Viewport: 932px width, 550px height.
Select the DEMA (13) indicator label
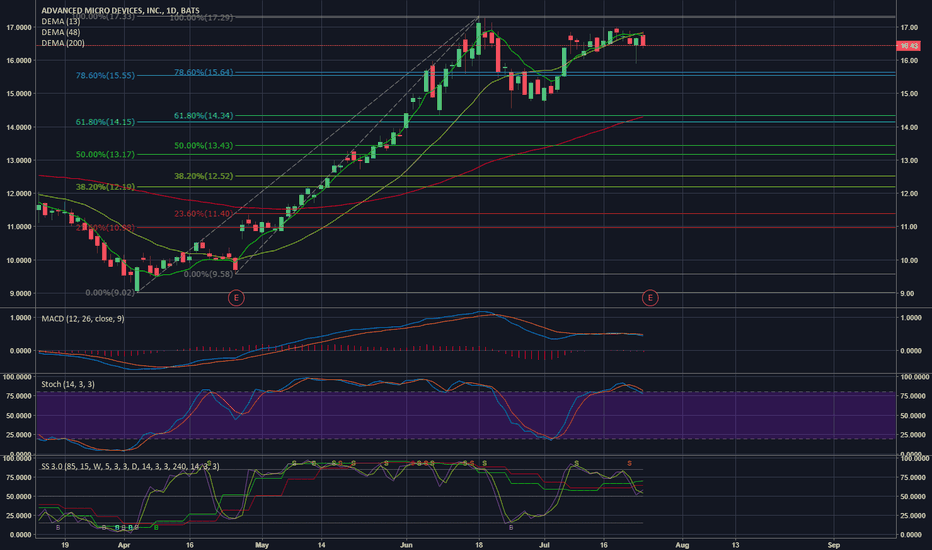pyautogui.click(x=61, y=21)
